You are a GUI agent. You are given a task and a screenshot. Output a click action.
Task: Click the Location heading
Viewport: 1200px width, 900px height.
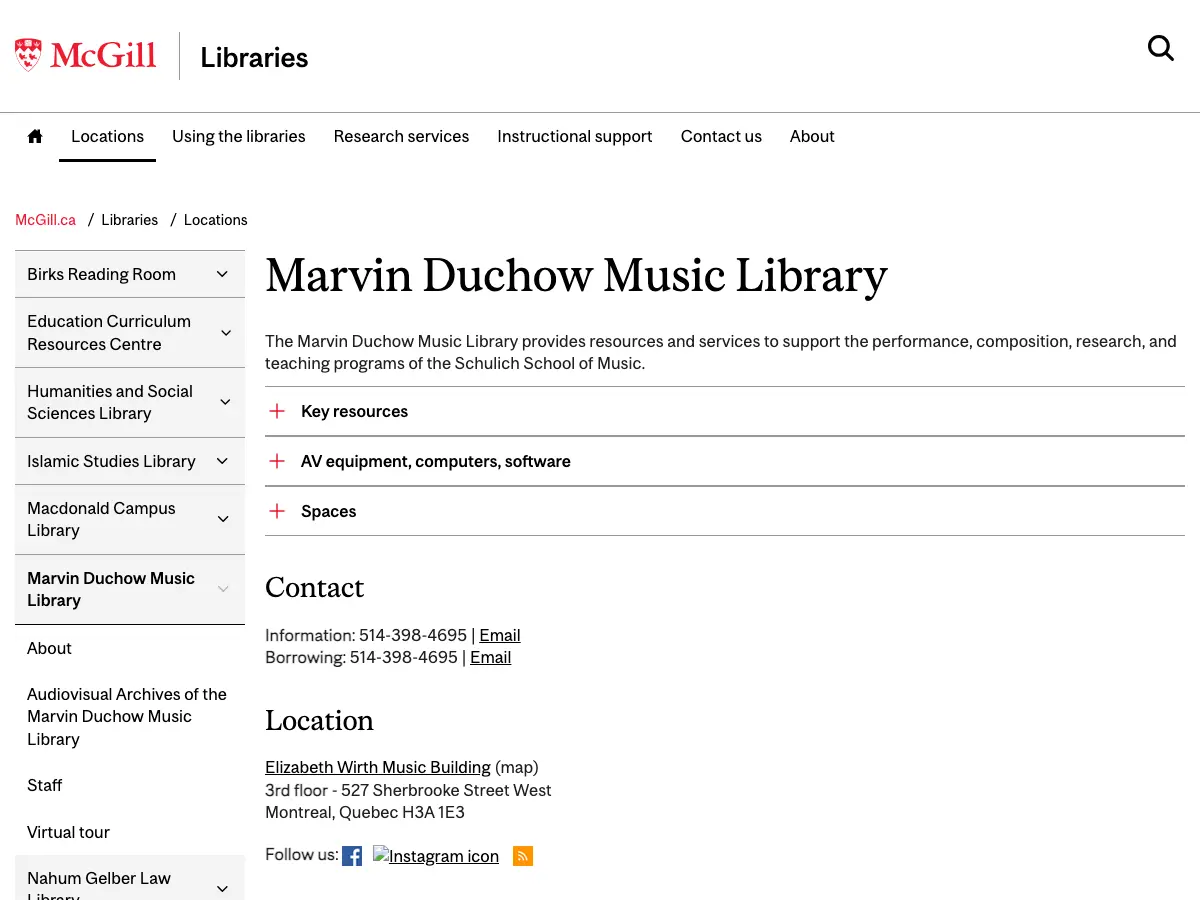coord(319,720)
